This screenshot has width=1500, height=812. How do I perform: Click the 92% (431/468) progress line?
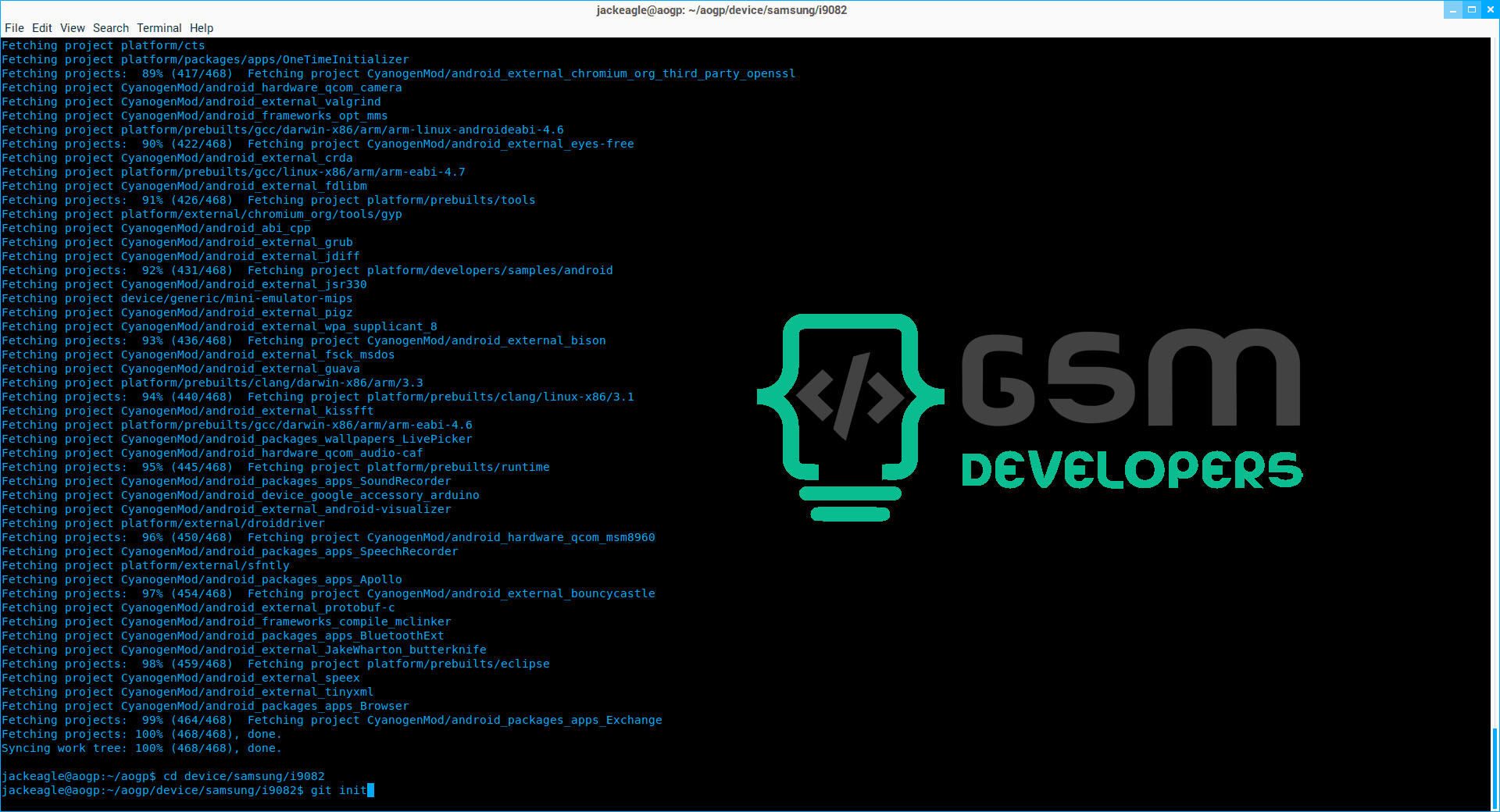(x=307, y=270)
